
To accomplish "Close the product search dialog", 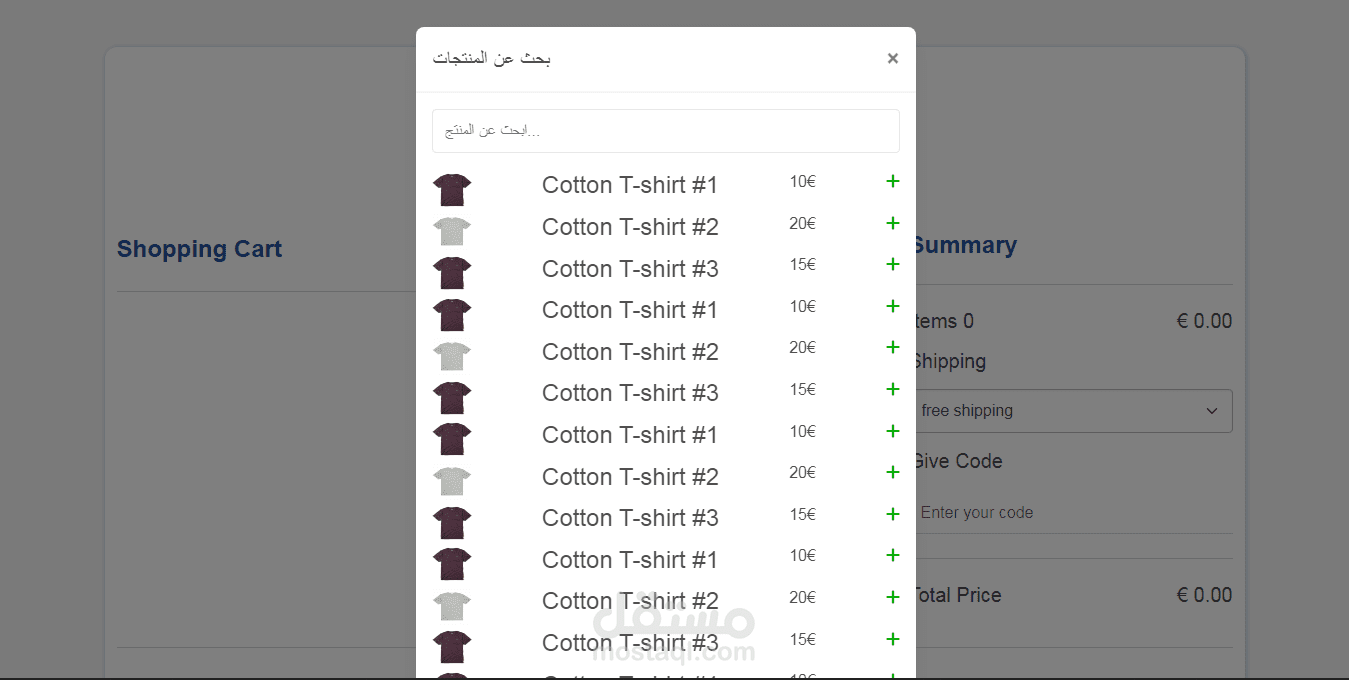I will tap(893, 58).
